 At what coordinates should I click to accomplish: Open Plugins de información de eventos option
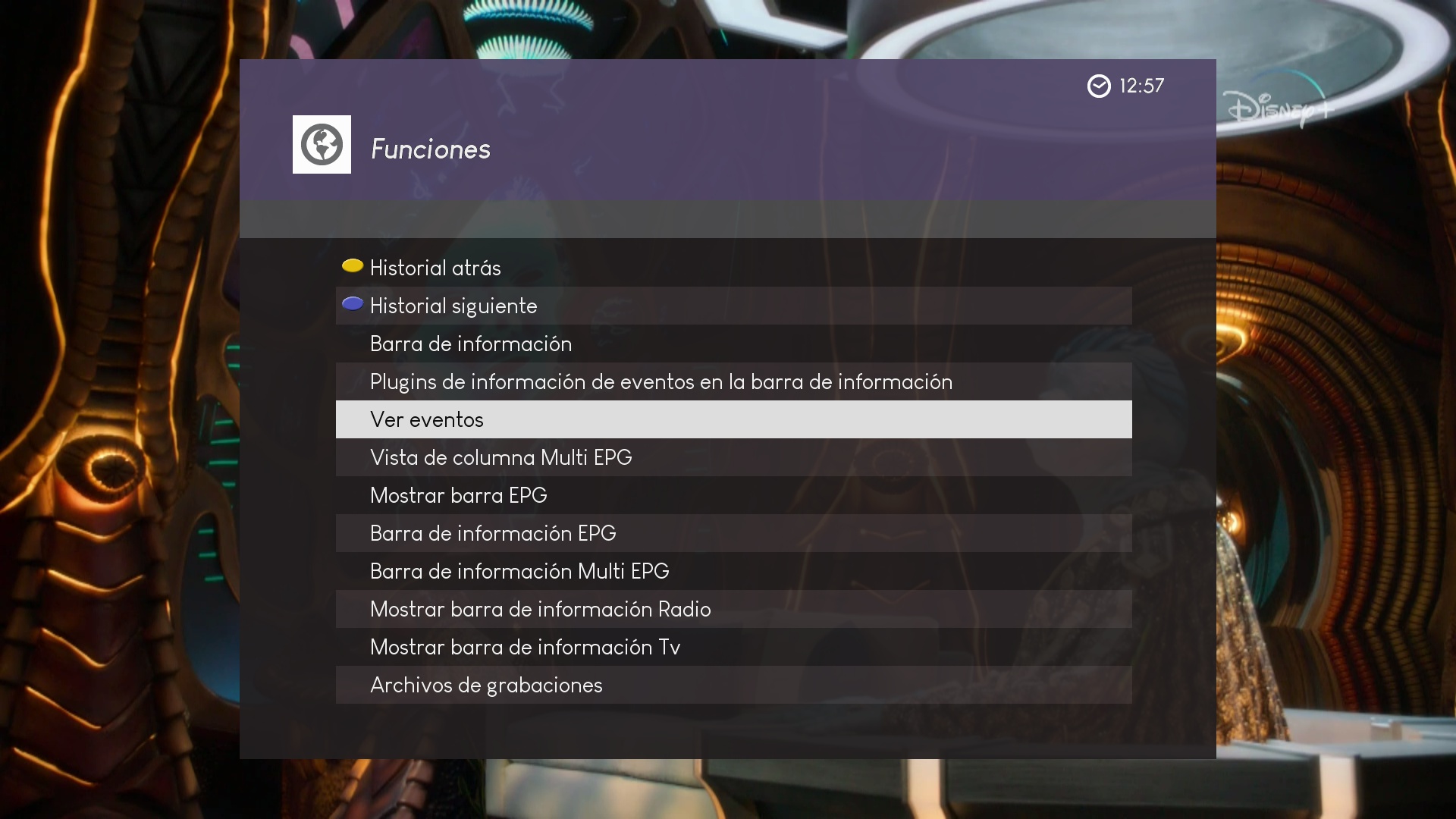tap(734, 381)
